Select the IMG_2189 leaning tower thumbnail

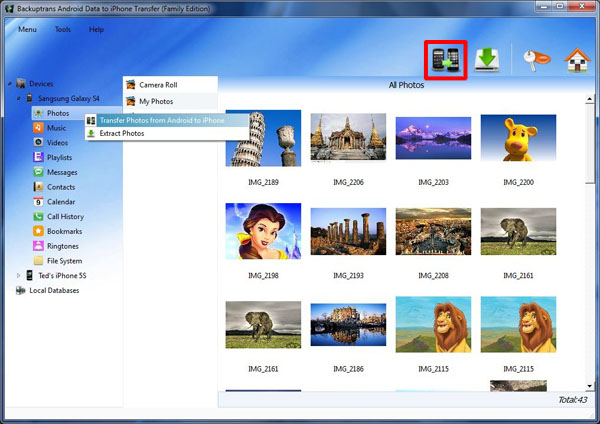[263, 138]
